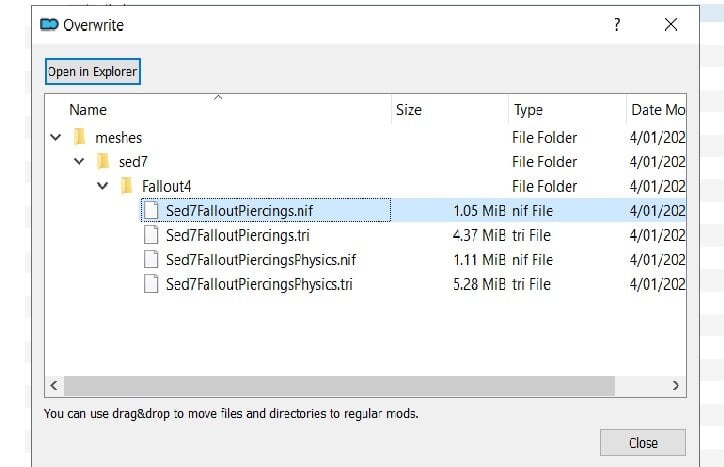
Task: Click the Mod Organizer icon in title bar
Action: [49, 24]
